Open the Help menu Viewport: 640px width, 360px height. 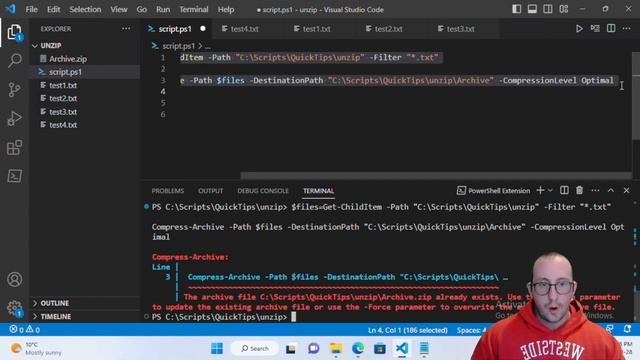click(226, 9)
